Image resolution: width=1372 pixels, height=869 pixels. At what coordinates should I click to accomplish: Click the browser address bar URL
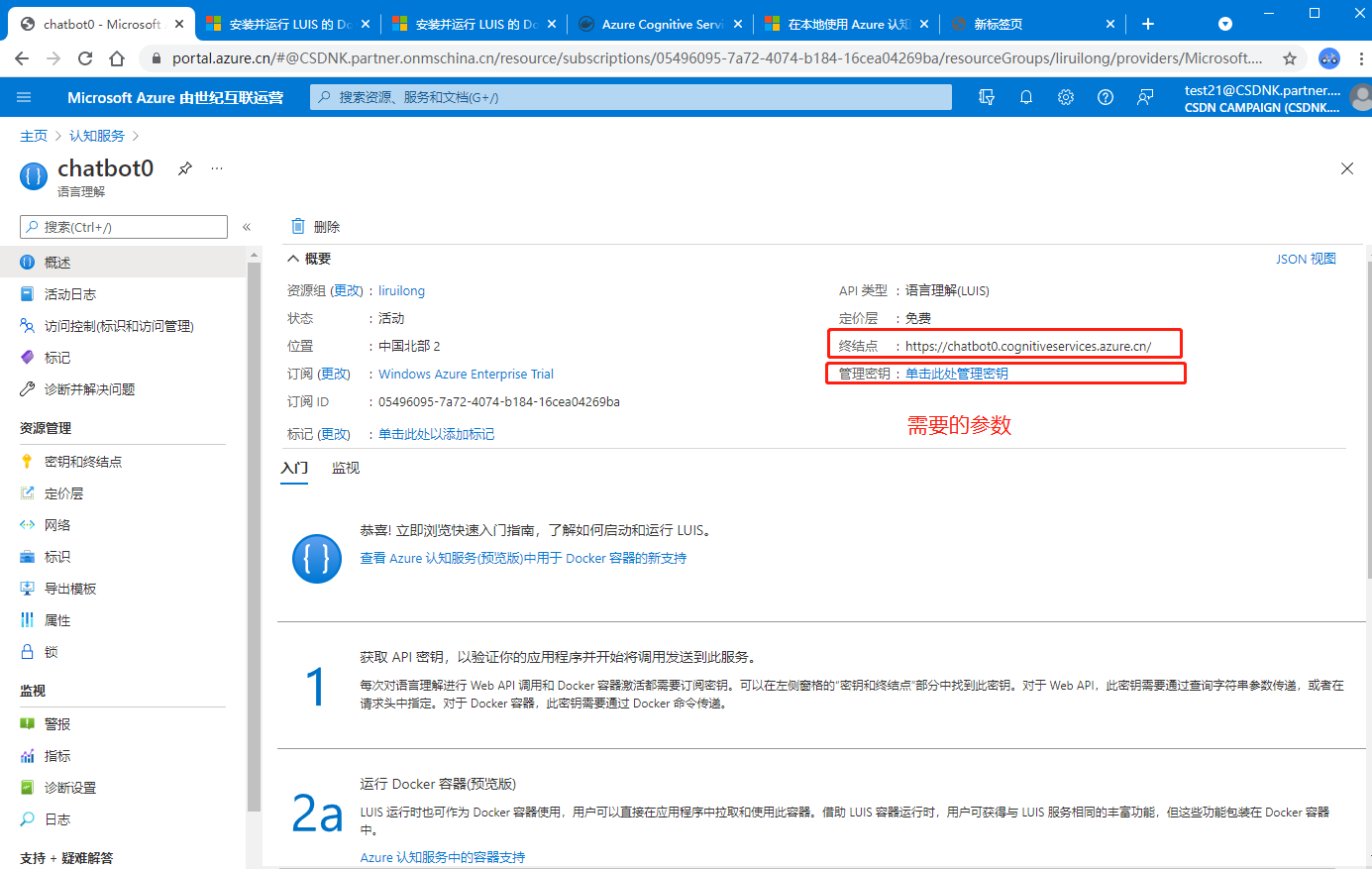tap(717, 58)
